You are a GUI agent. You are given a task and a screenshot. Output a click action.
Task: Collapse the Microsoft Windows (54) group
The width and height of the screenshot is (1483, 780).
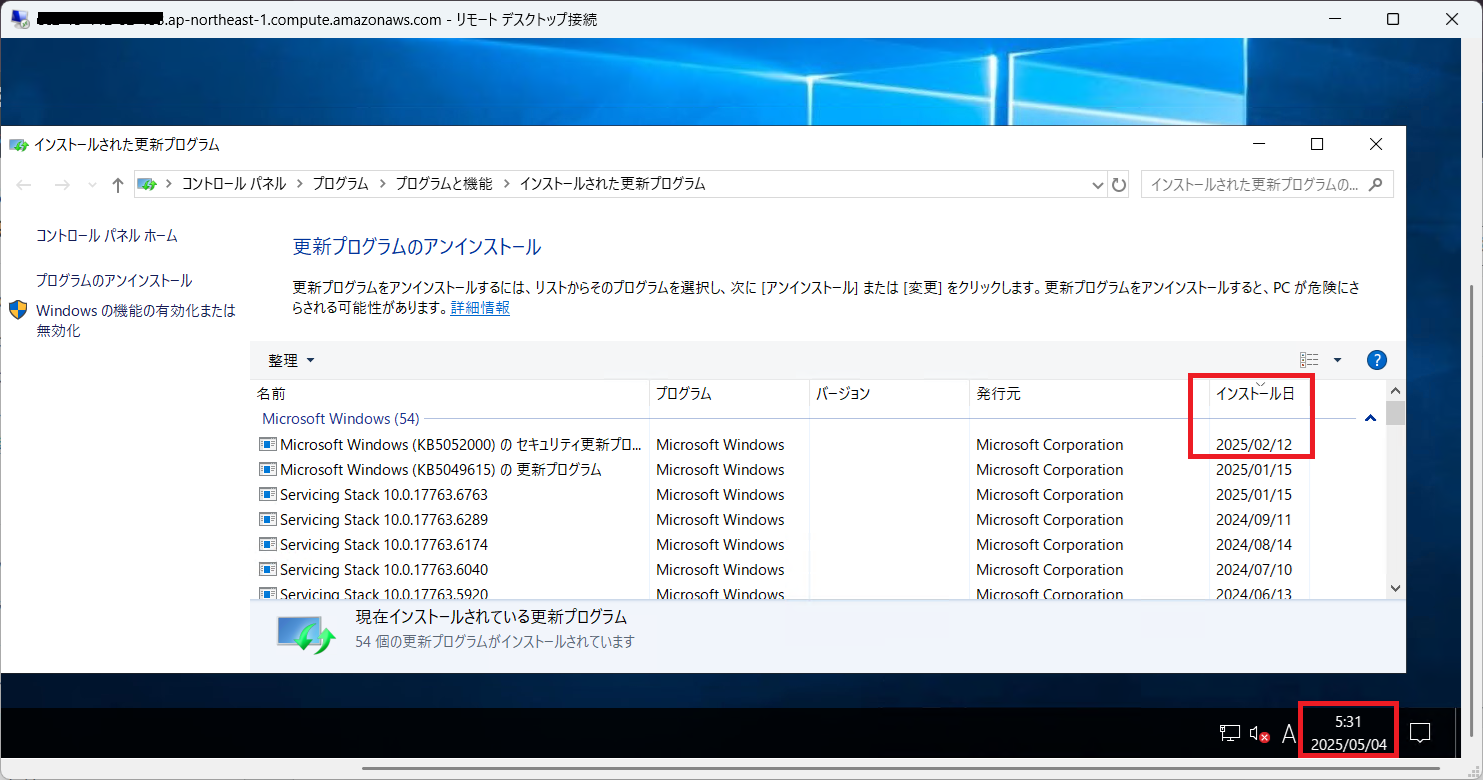coord(1370,419)
